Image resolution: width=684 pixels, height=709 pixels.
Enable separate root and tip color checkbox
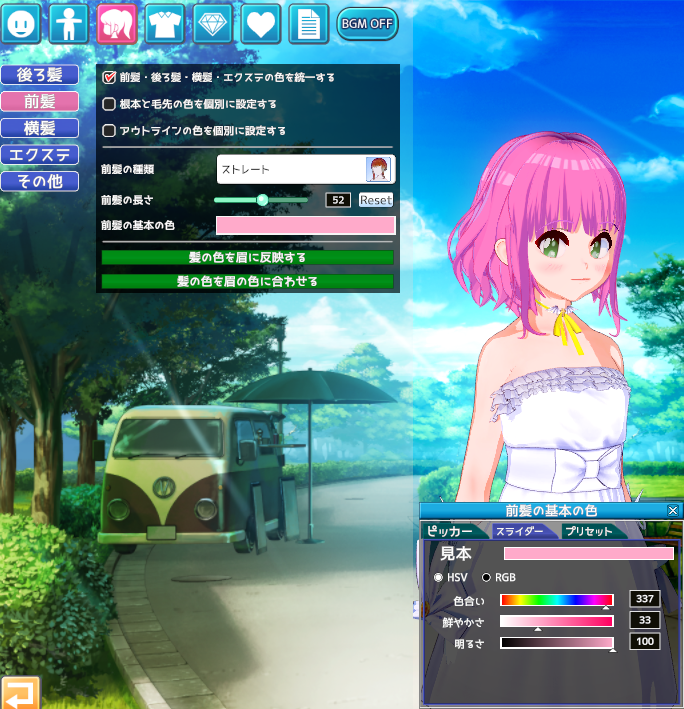[110, 104]
